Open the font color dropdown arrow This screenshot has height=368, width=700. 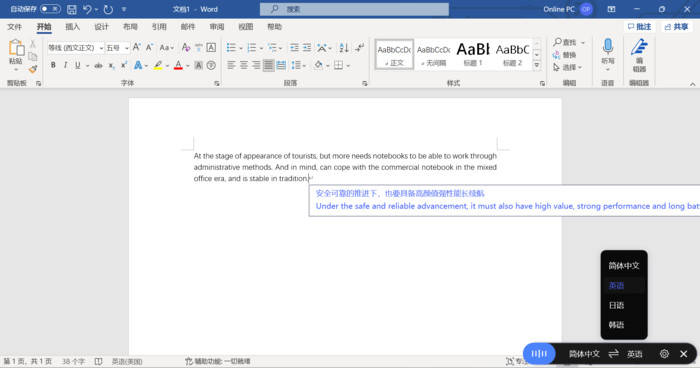(x=188, y=66)
